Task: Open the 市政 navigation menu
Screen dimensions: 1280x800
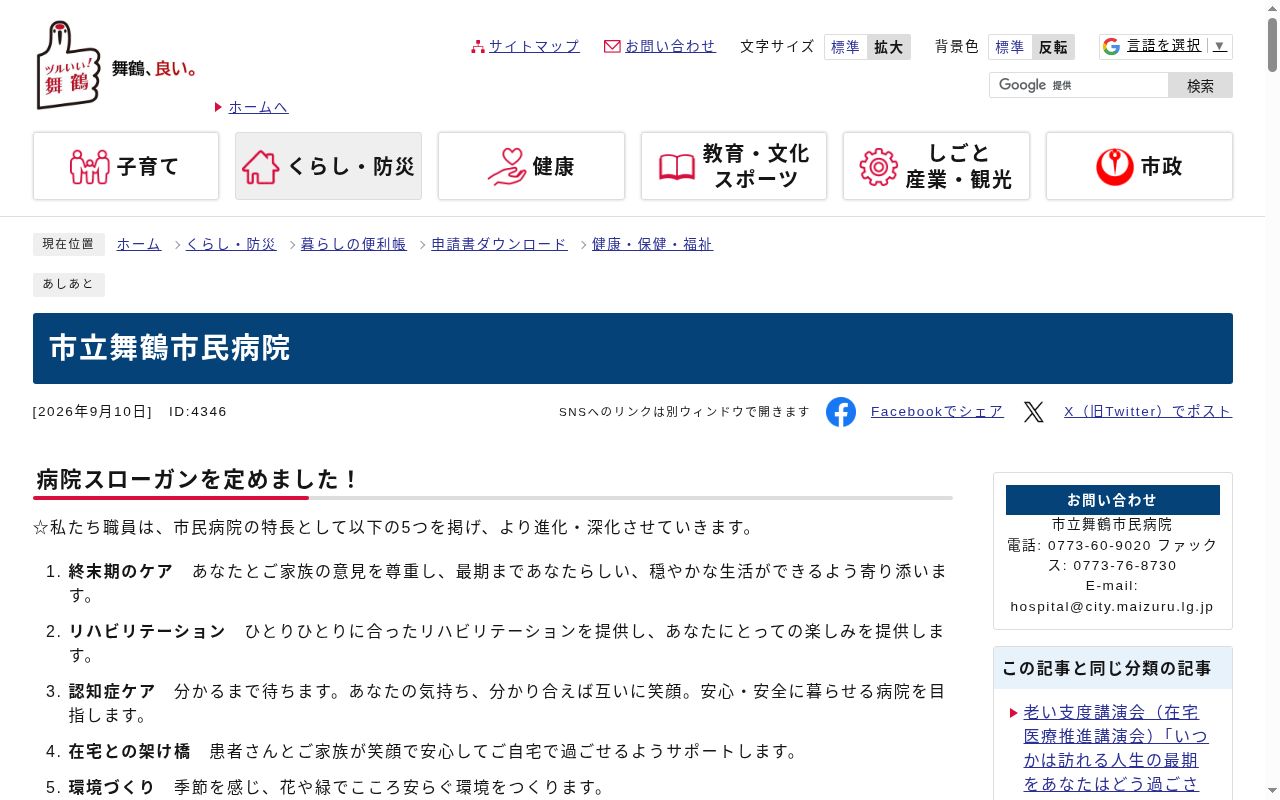Action: point(1139,166)
